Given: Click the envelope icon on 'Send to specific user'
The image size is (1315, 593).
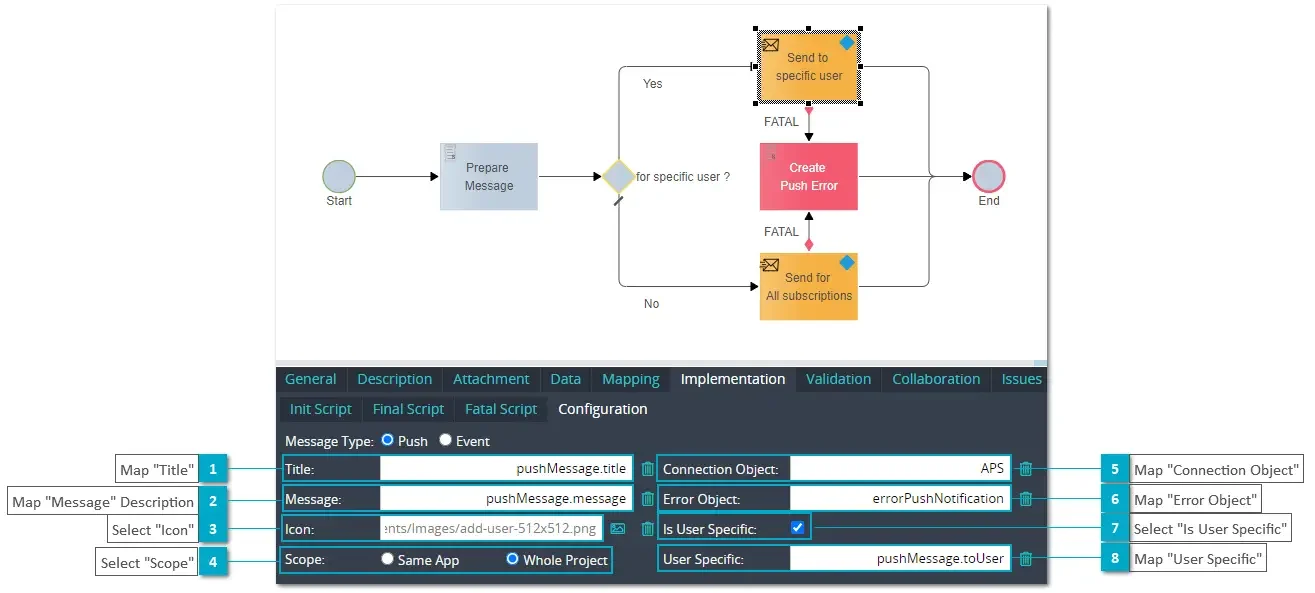Looking at the screenshot, I should click(x=770, y=44).
